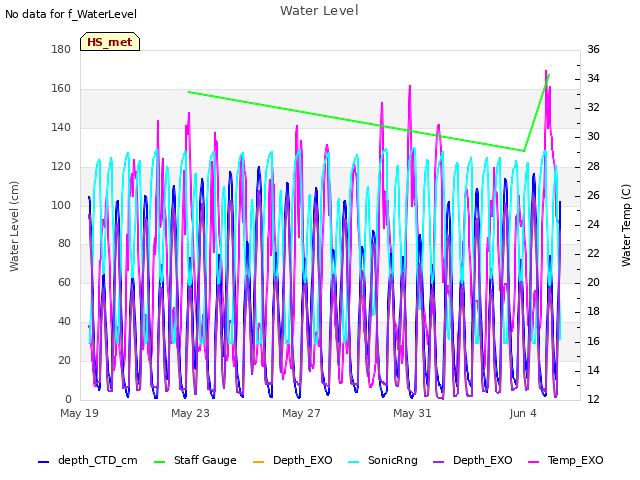Click the May 31 date label
Screen dimensions: 640x480
tap(412, 413)
